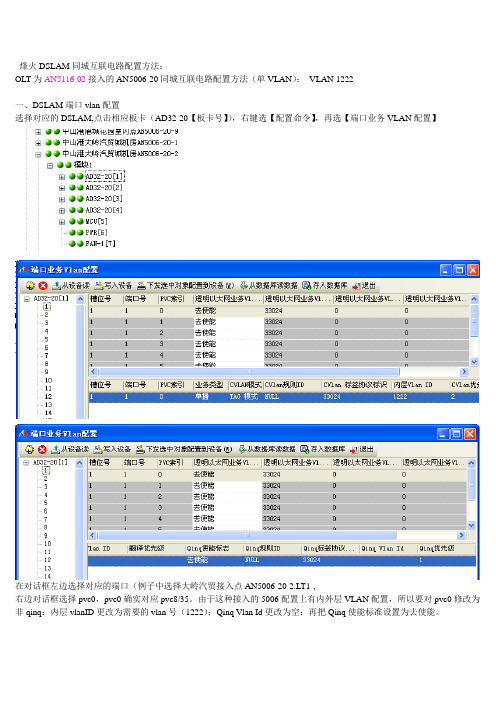Expand the AD32-20[2] board in the device tree
This screenshot has width=496, height=702.
[x=62, y=188]
